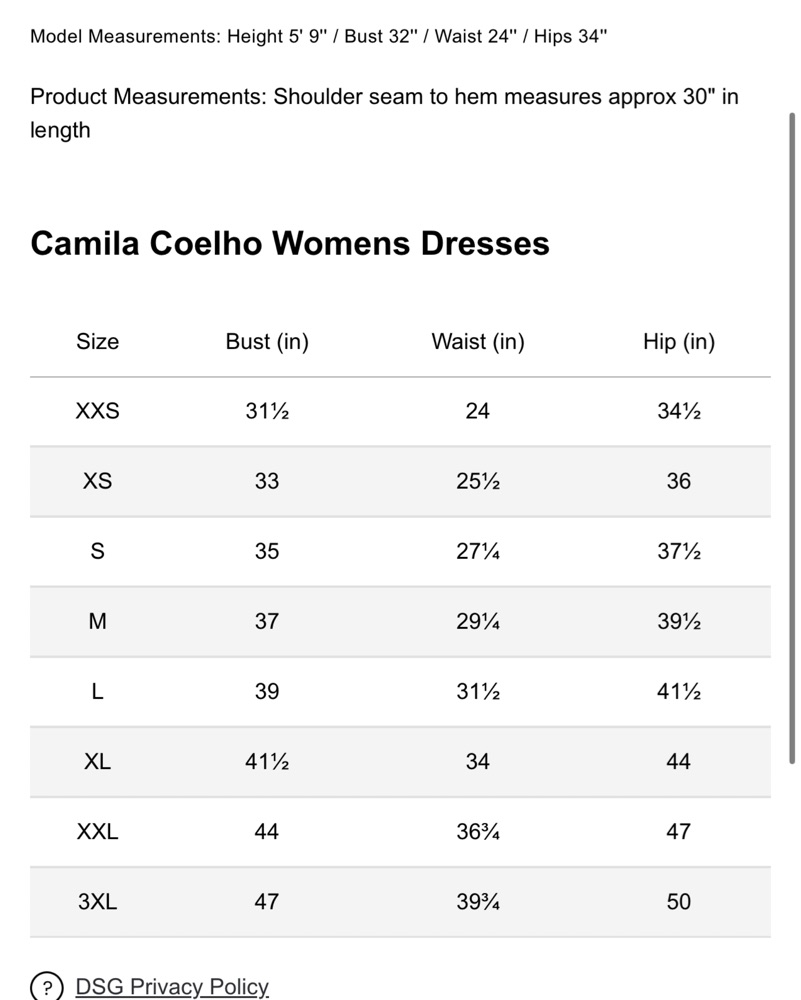Viewport: 801px width, 1000px height.
Task: Select the XS size row label
Action: click(x=98, y=481)
